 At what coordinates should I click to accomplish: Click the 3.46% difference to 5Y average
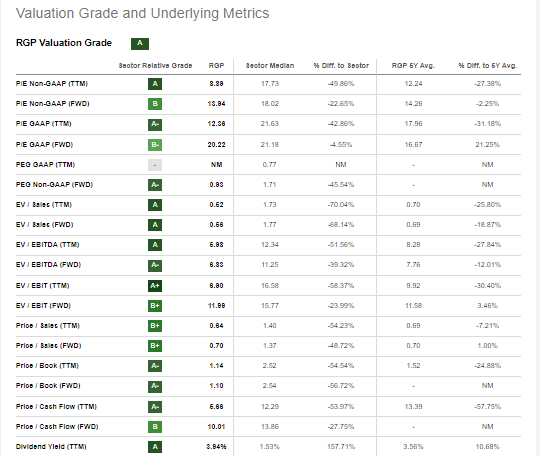tap(488, 306)
